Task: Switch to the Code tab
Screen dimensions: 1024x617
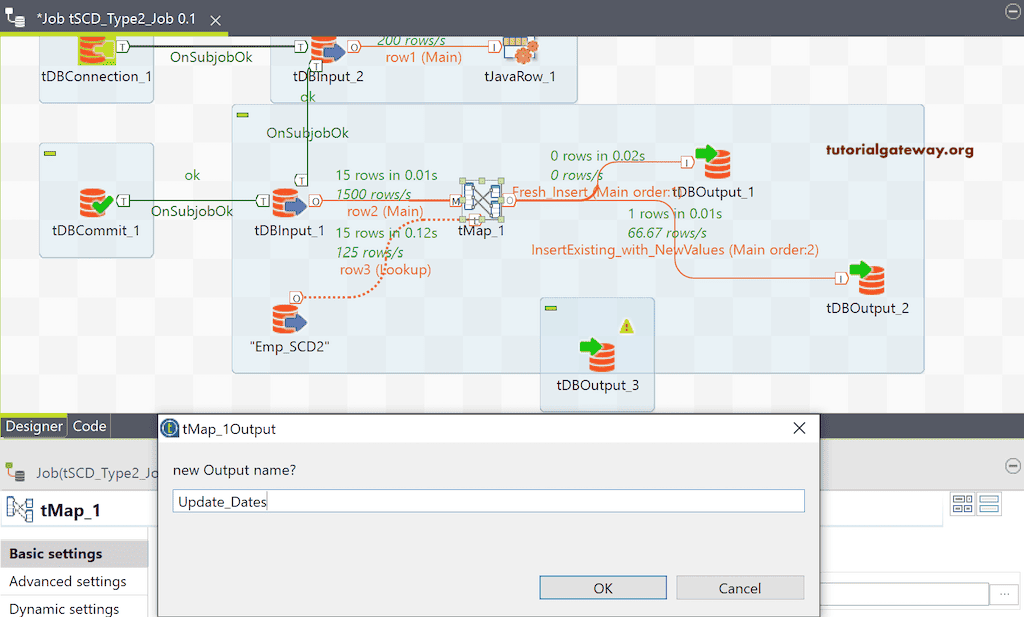Action: (89, 425)
